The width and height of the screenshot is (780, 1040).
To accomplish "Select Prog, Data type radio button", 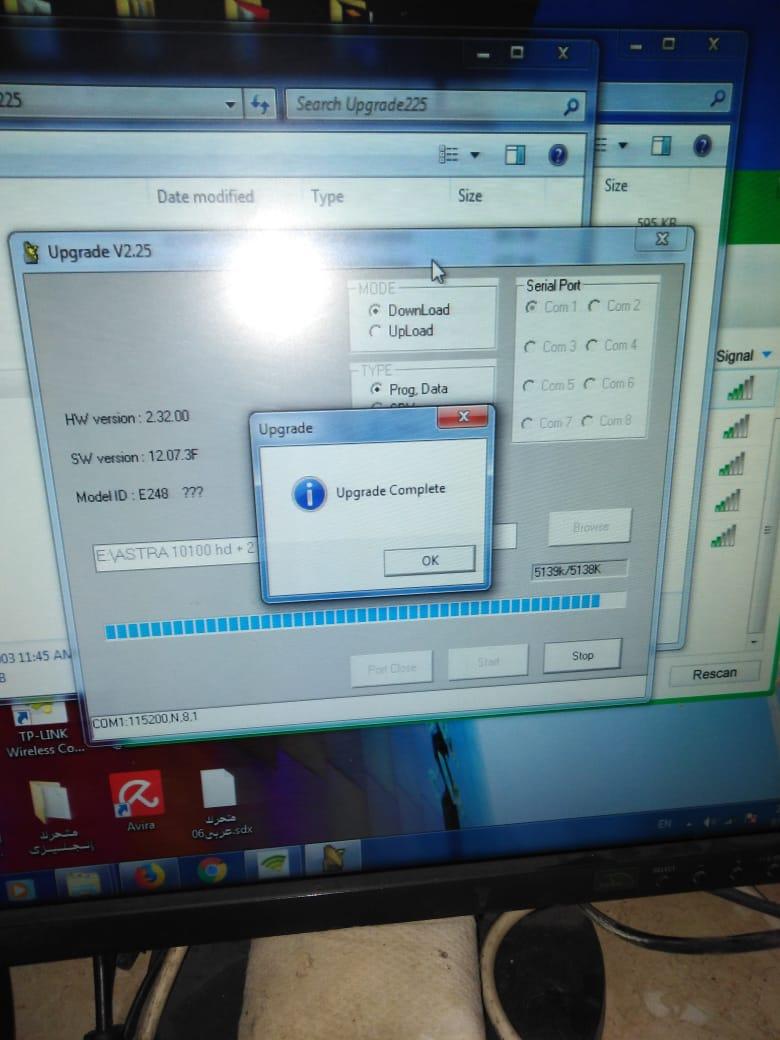I will (x=376, y=389).
